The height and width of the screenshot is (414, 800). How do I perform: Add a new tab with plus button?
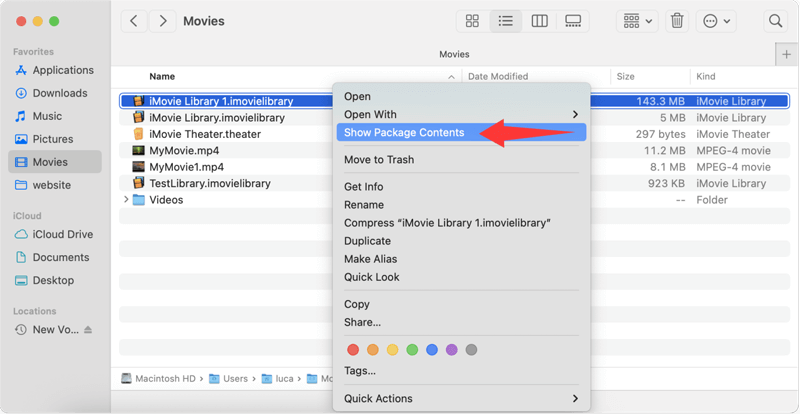[x=786, y=55]
